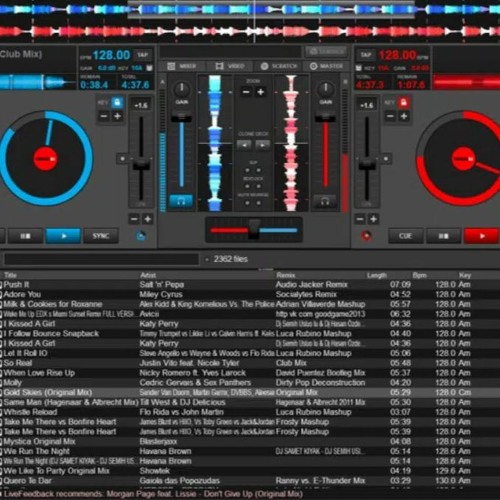Image resolution: width=500 pixels, height=500 pixels.
Task: Raise the right deck key with plus
Action: coord(404,116)
